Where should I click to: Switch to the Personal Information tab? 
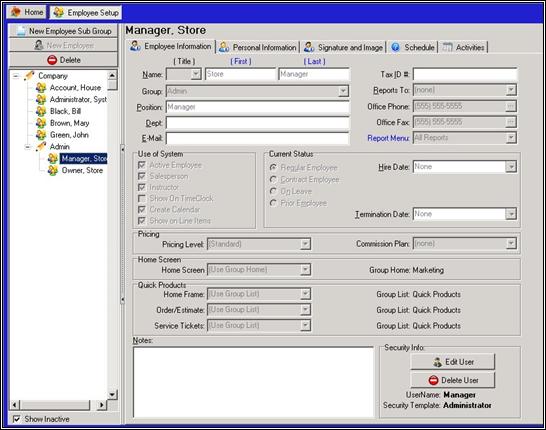click(258, 47)
